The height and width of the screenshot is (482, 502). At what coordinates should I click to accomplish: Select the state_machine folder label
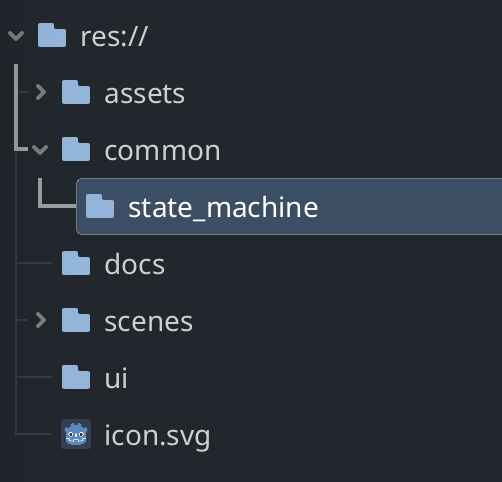tap(223, 207)
